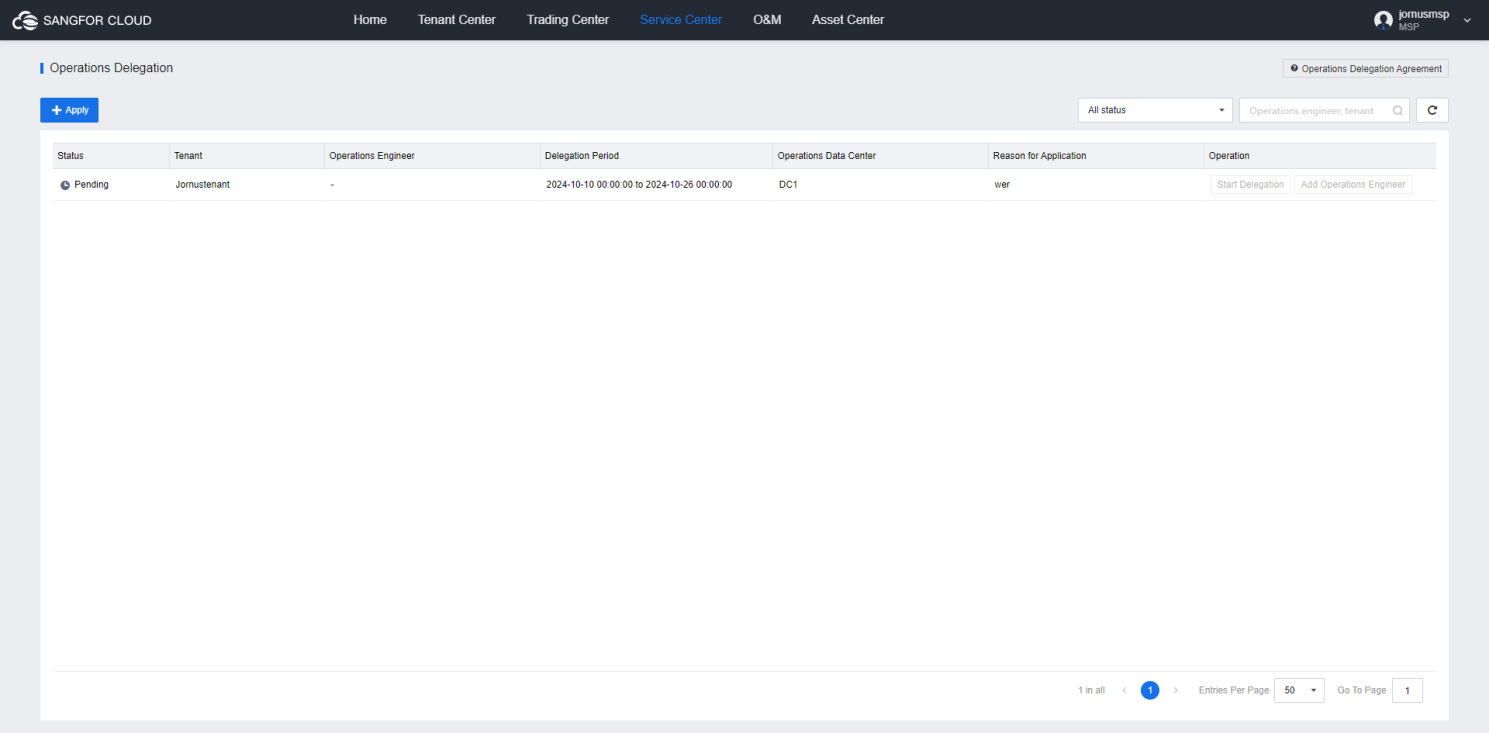The image size is (1489, 733).
Task: Click the 'wer' reason cell
Action: click(1002, 185)
